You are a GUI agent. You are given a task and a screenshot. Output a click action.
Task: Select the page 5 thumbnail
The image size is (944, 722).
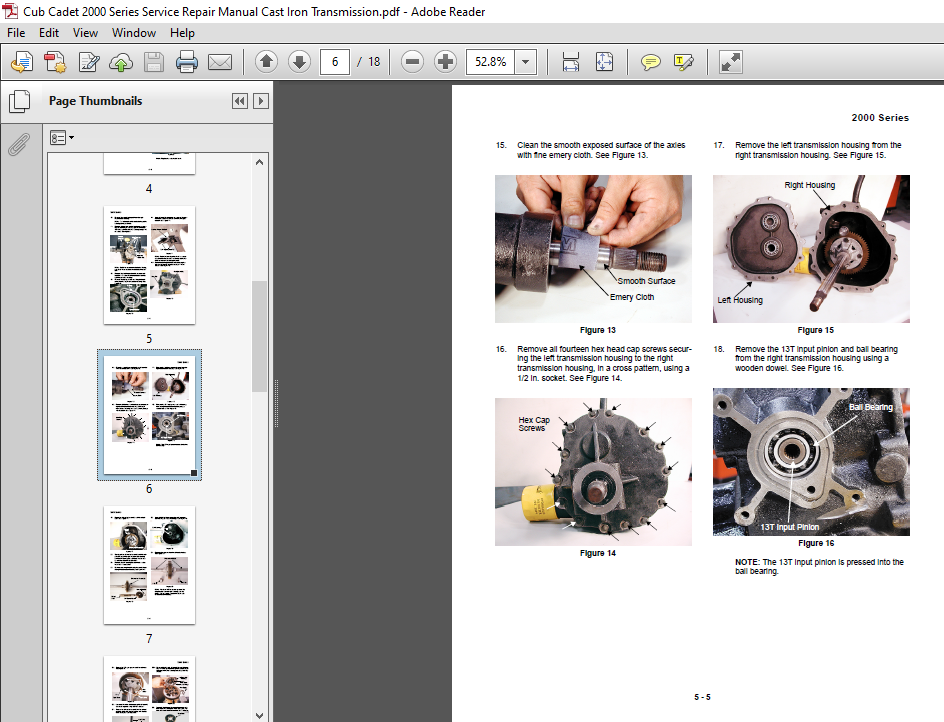pos(149,265)
